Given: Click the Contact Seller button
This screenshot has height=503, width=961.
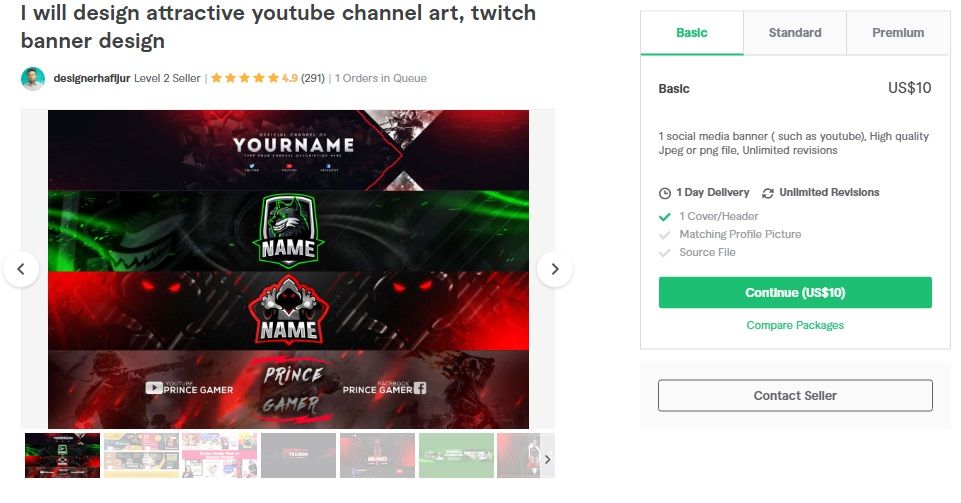Looking at the screenshot, I should click(795, 395).
